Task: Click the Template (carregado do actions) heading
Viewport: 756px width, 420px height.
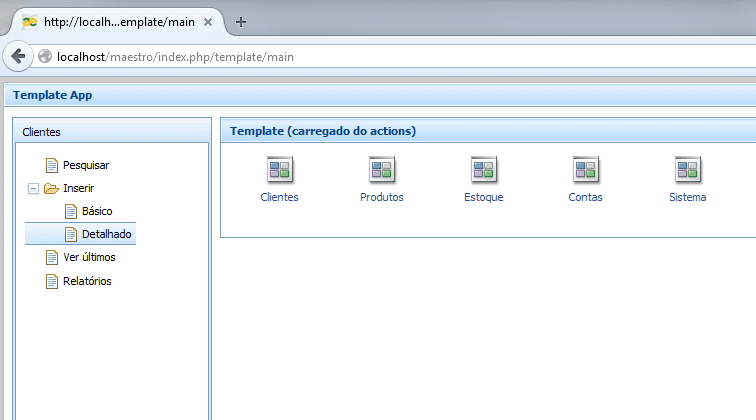Action: pyautogui.click(x=323, y=131)
